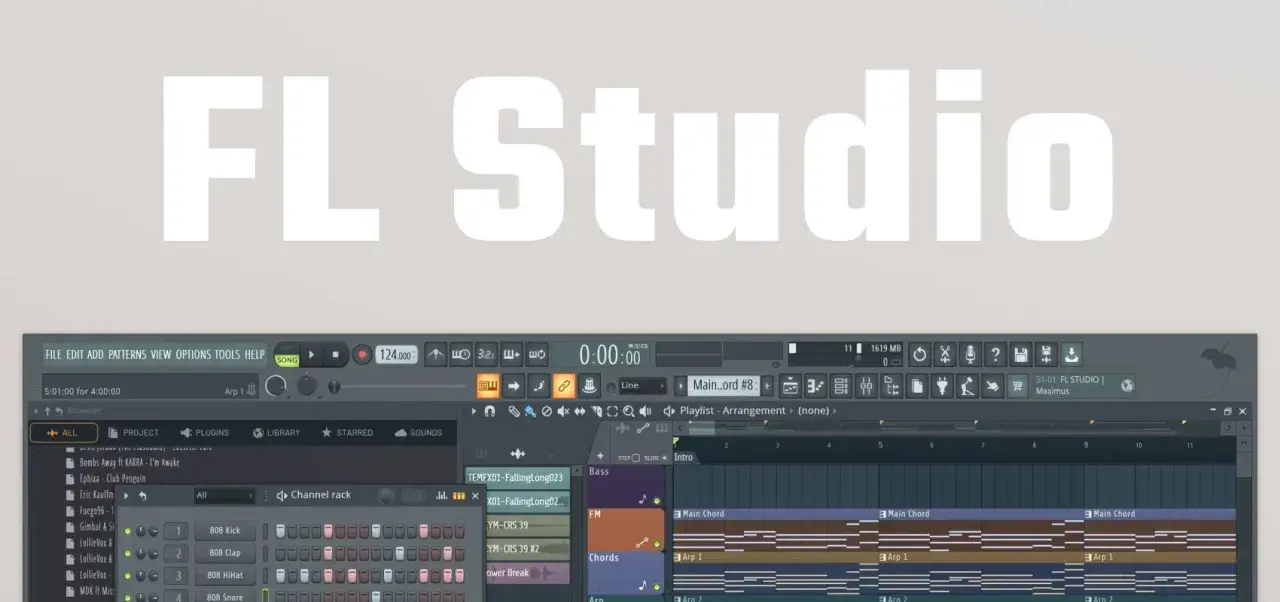Click the undo arrow in Channel rack
The image size is (1280, 602).
pyautogui.click(x=142, y=495)
